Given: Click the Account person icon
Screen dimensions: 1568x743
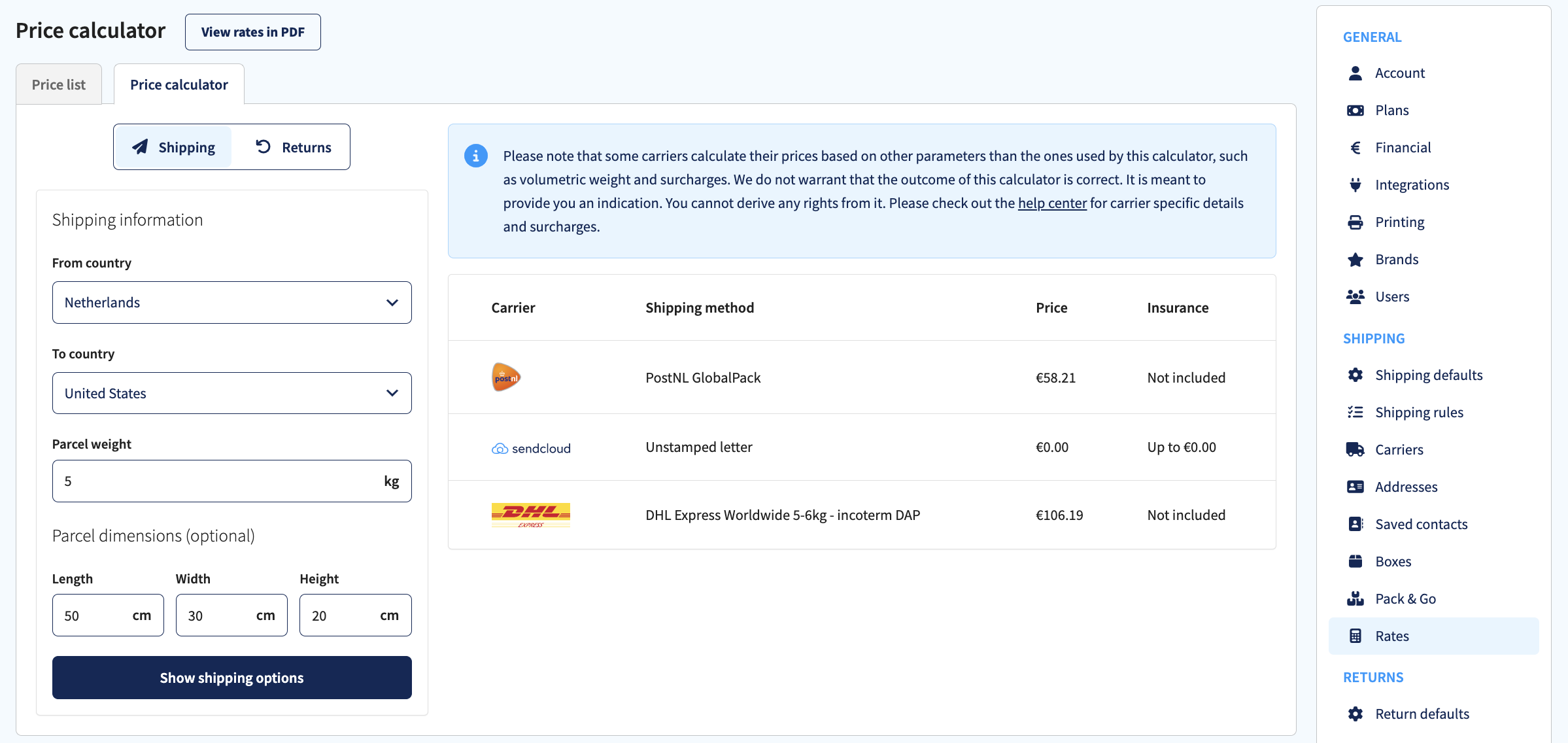Looking at the screenshot, I should (x=1355, y=73).
